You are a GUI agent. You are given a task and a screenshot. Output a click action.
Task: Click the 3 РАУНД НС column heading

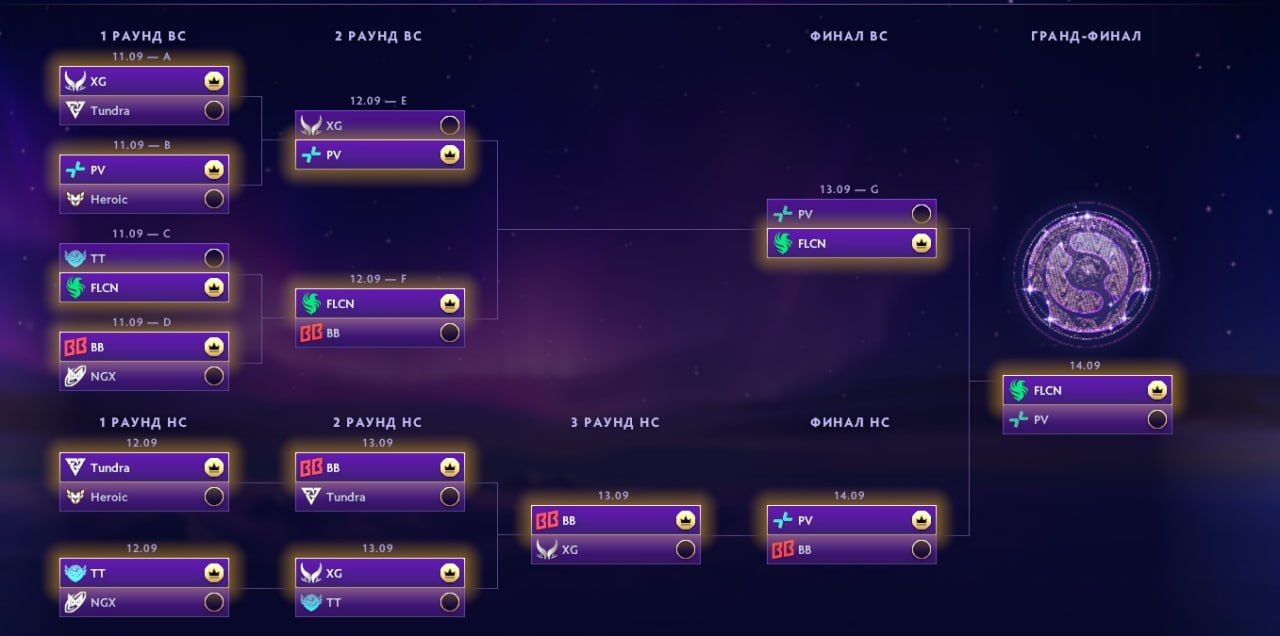click(615, 423)
